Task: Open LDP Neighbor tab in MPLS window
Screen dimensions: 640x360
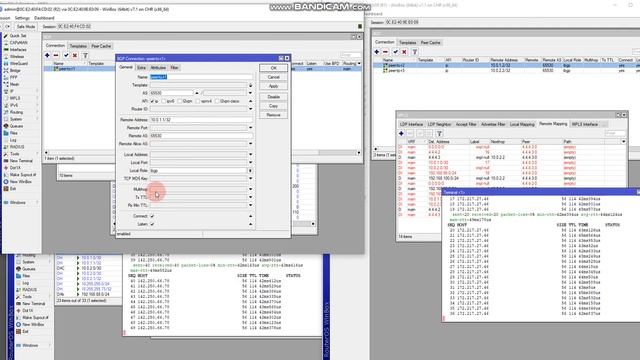Action: click(439, 124)
